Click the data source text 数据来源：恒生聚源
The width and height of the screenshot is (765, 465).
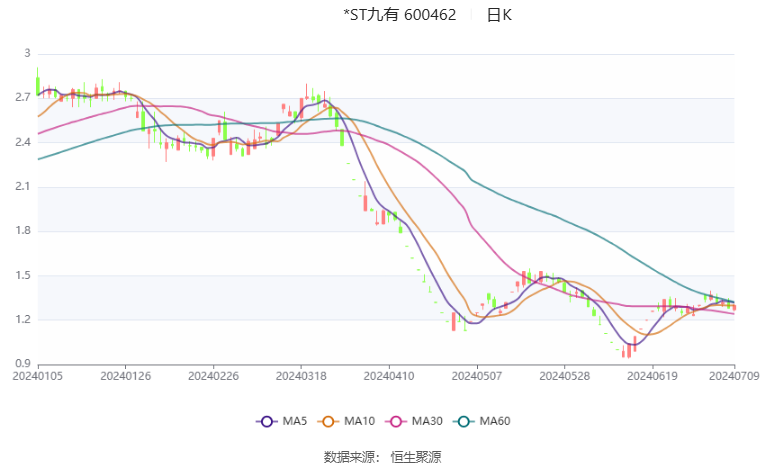[x=382, y=457]
